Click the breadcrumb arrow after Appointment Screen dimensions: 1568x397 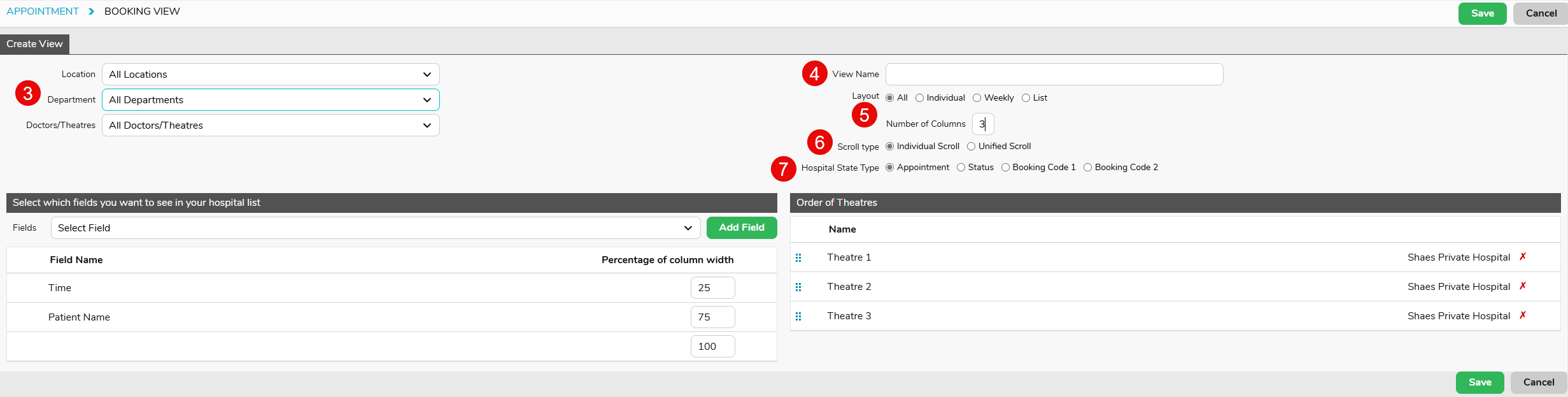click(92, 11)
